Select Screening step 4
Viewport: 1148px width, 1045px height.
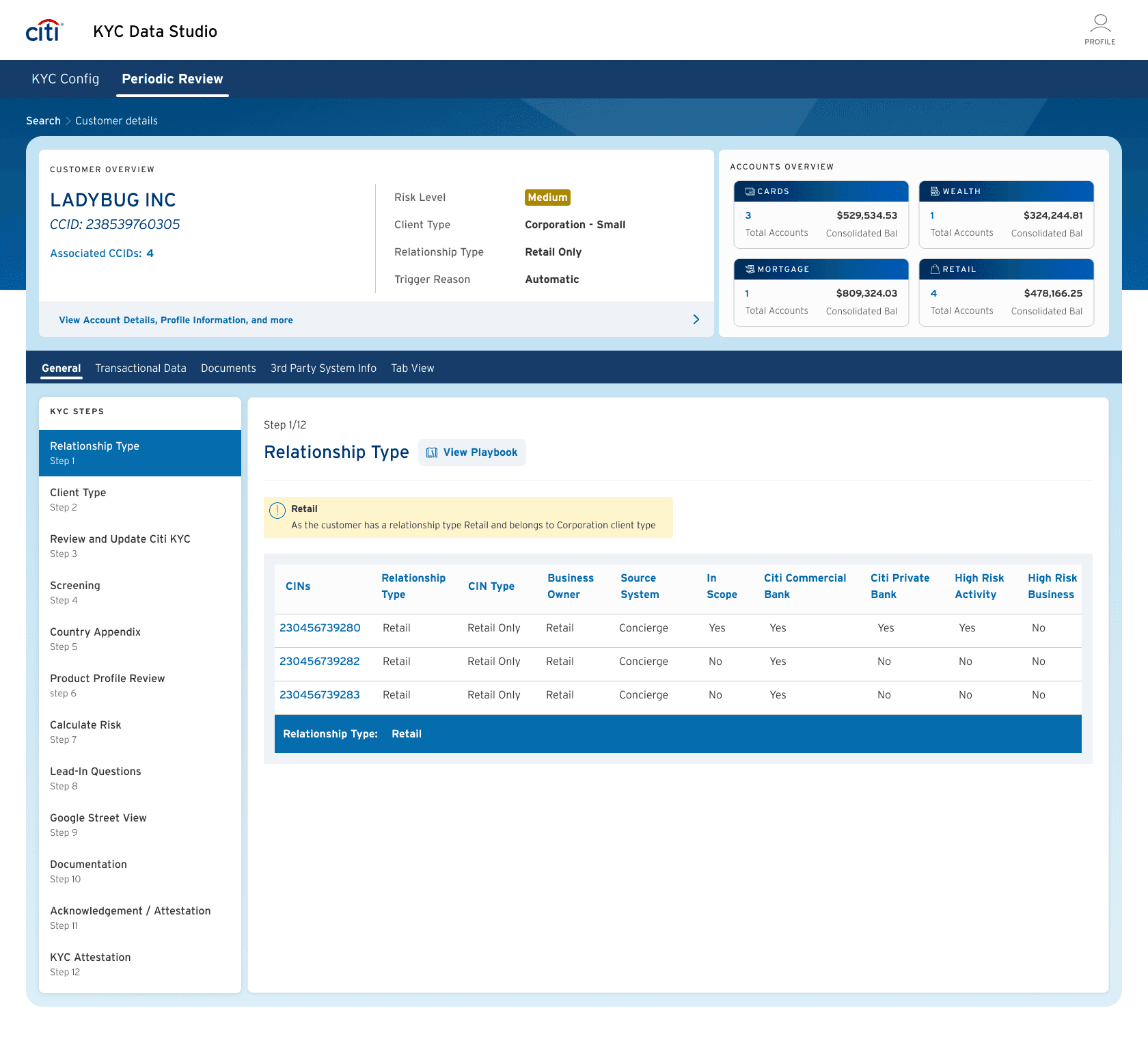click(x=140, y=593)
